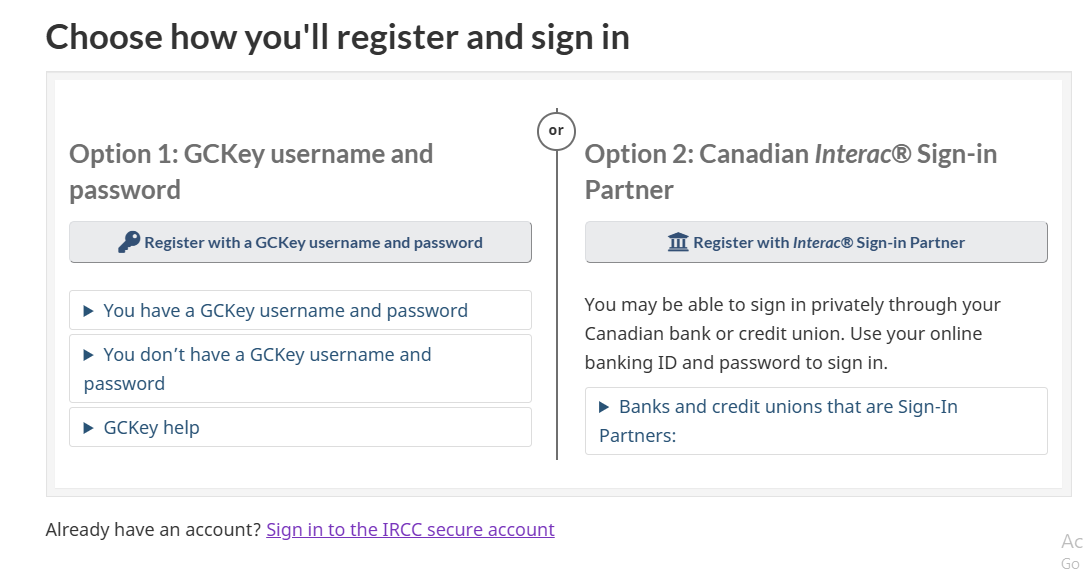Click the 'Choose how you'll register' page title
The width and height of the screenshot is (1083, 575).
click(337, 37)
